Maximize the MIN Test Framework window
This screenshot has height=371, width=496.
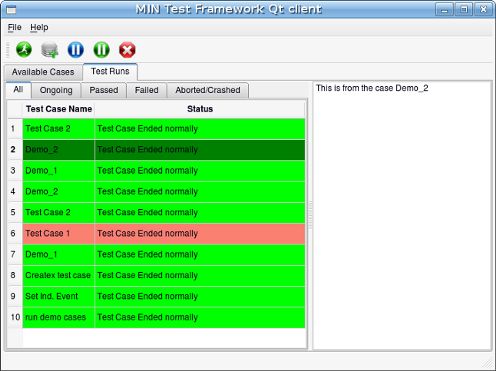[464, 9]
